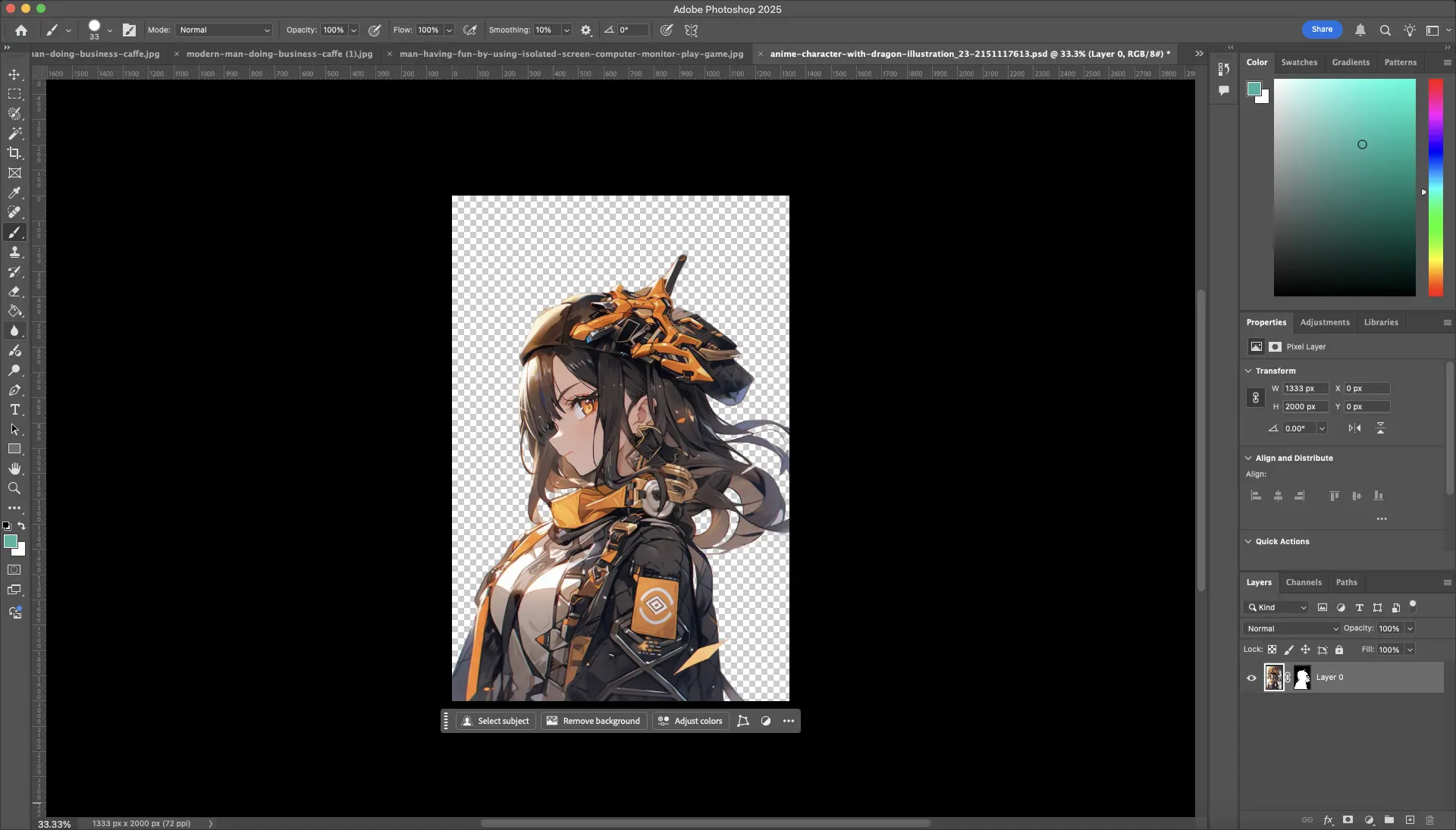Select the Crop tool
This screenshot has height=830, width=1456.
tap(15, 153)
